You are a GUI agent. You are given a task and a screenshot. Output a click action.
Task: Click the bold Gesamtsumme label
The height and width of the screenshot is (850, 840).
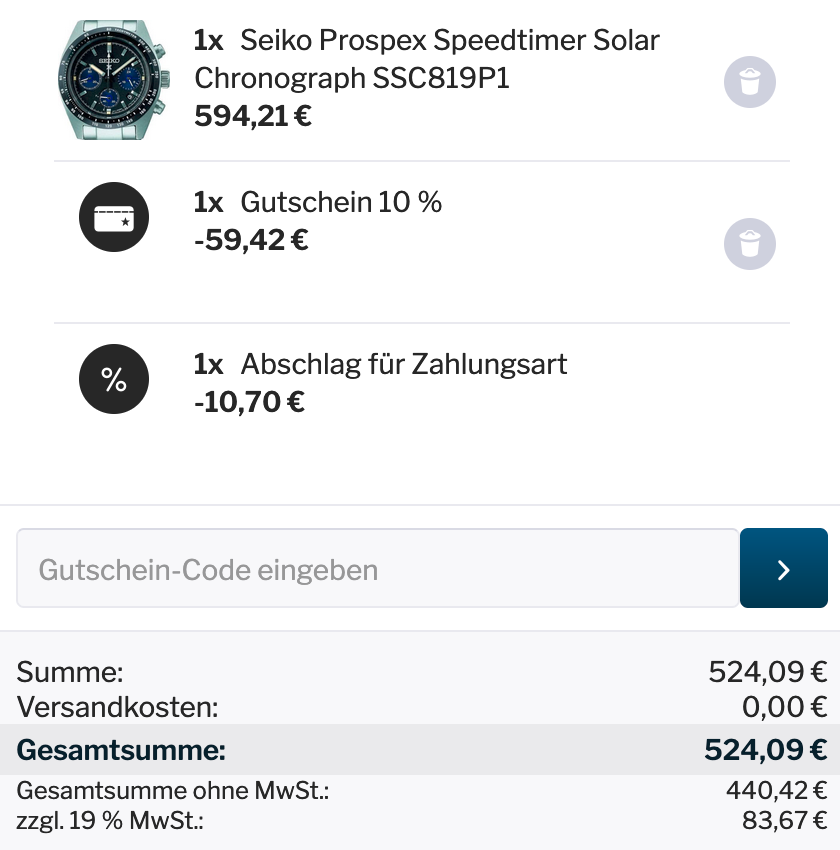[x=121, y=750]
